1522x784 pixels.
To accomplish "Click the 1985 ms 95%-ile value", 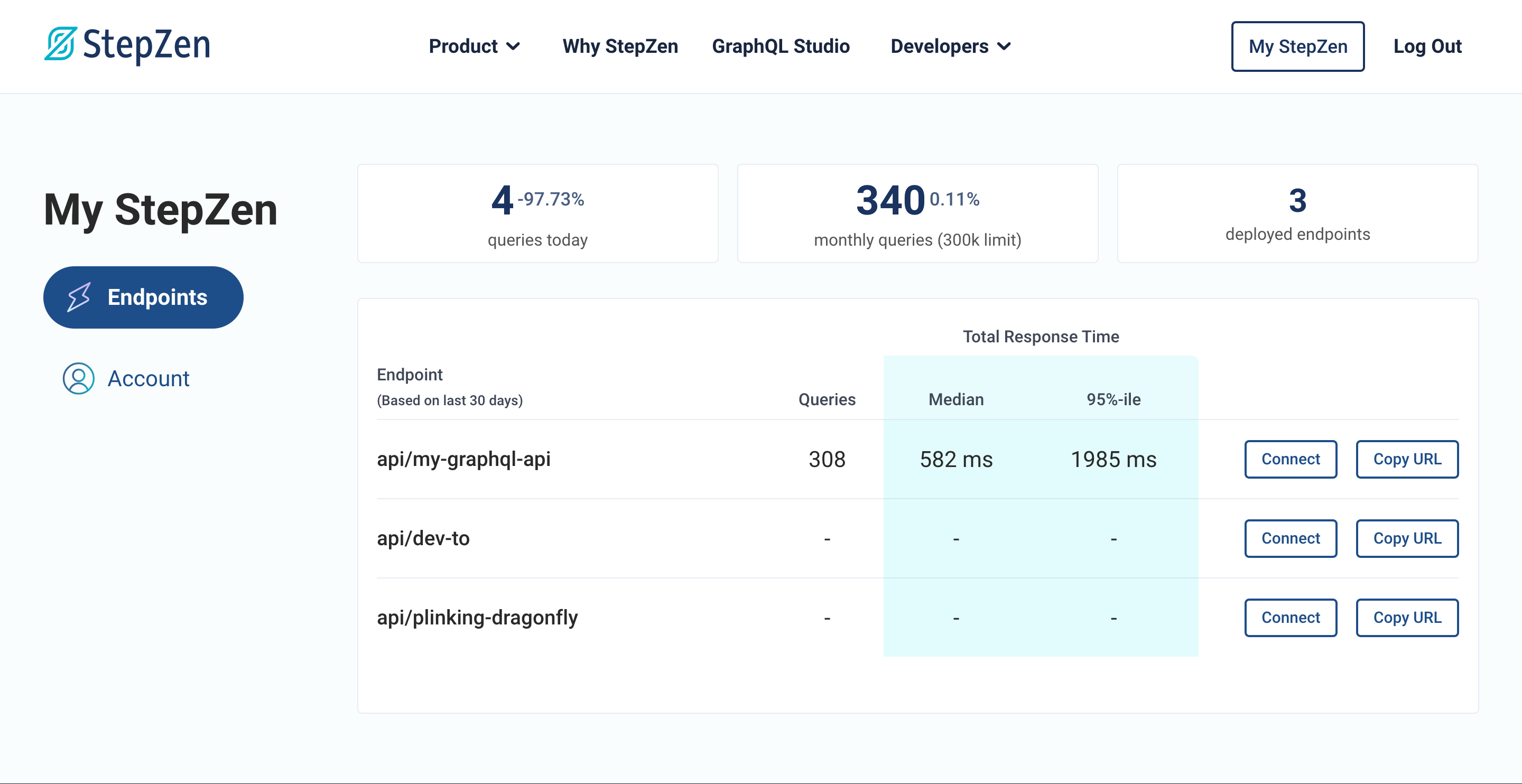I will [x=1113, y=459].
